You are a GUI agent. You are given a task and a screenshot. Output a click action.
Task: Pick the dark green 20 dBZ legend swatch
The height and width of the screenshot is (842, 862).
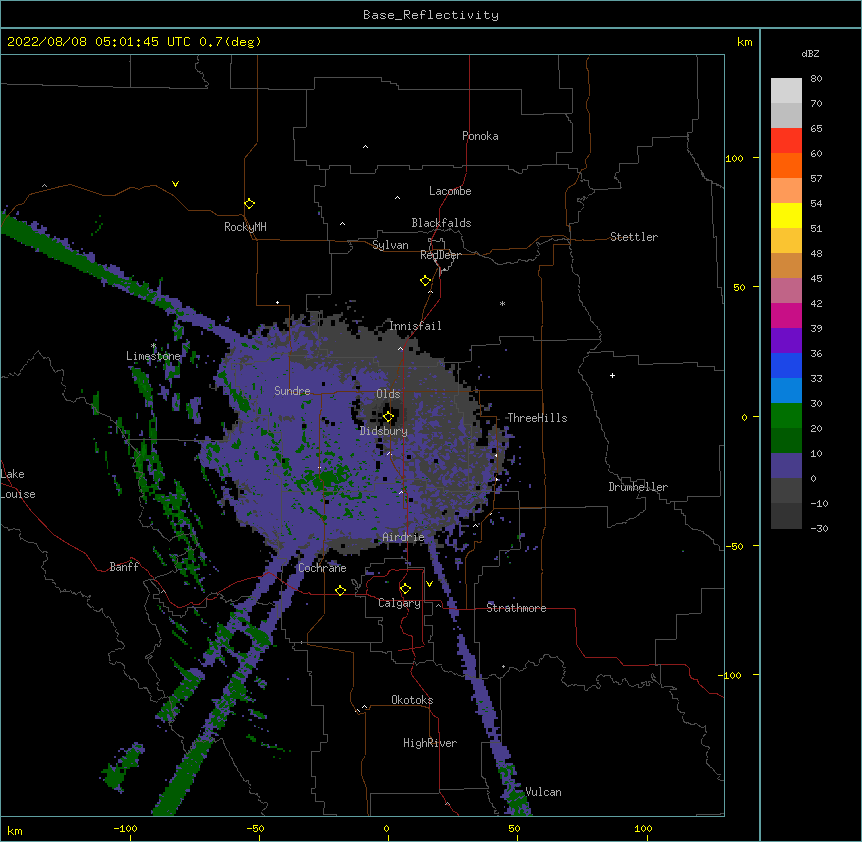point(786,441)
